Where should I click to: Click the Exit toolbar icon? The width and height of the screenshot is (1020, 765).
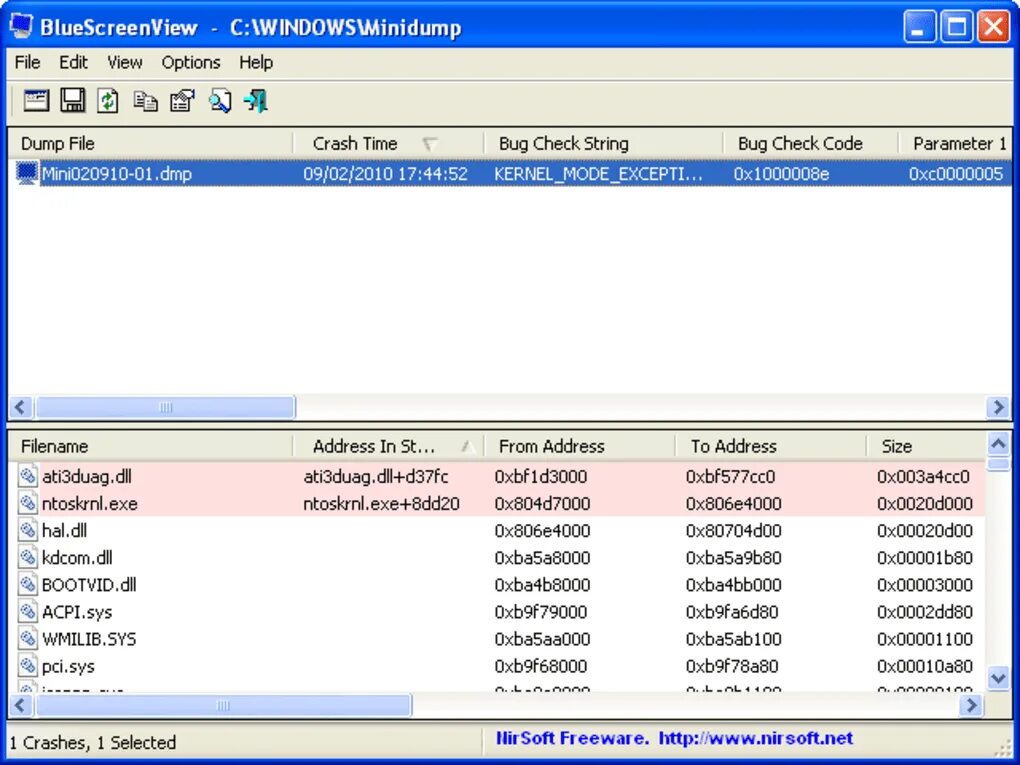click(x=256, y=101)
